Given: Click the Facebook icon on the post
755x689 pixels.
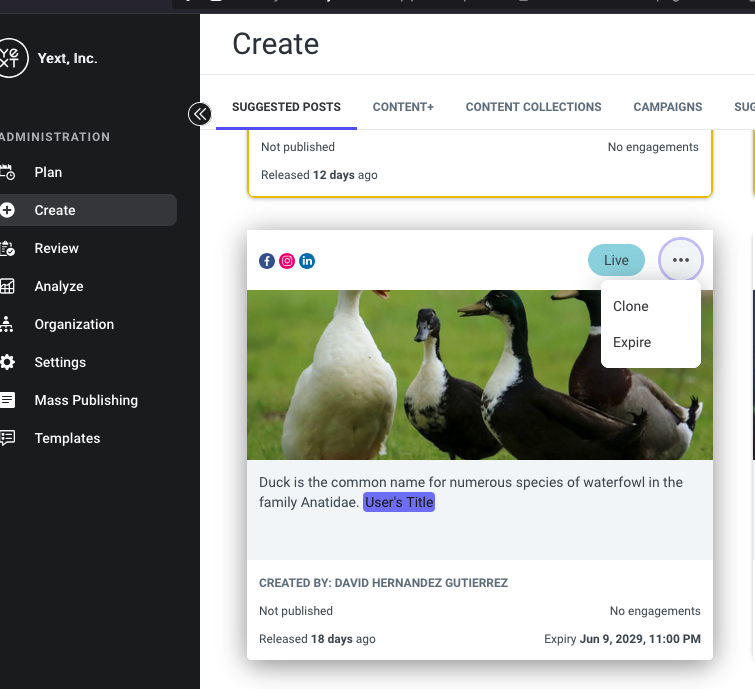Looking at the screenshot, I should [x=267, y=261].
